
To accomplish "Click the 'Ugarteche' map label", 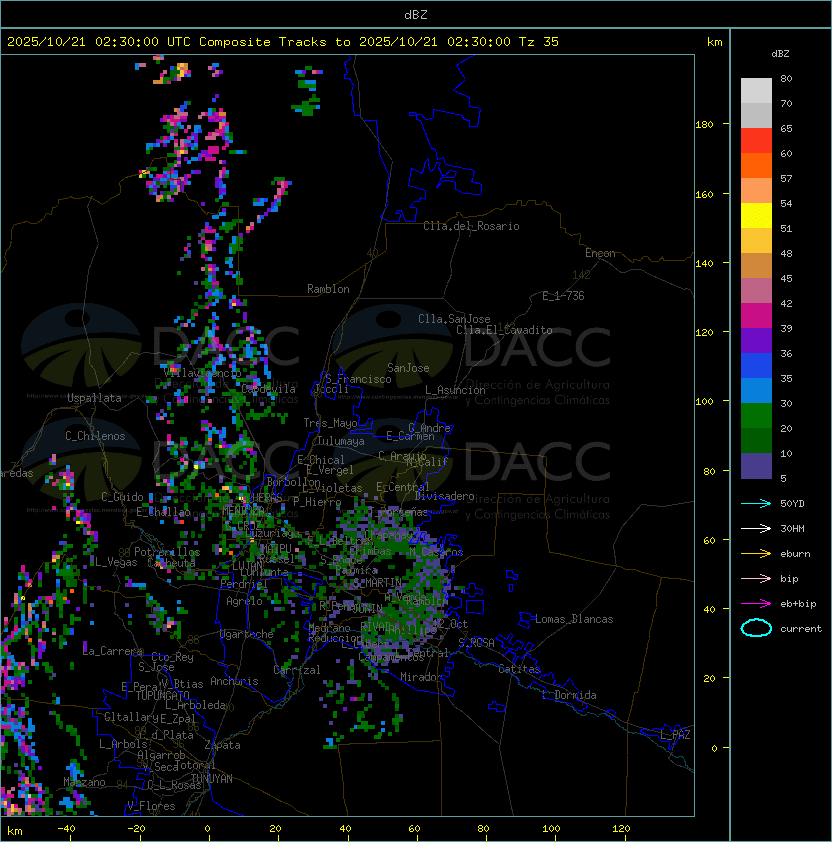I will pos(247,634).
